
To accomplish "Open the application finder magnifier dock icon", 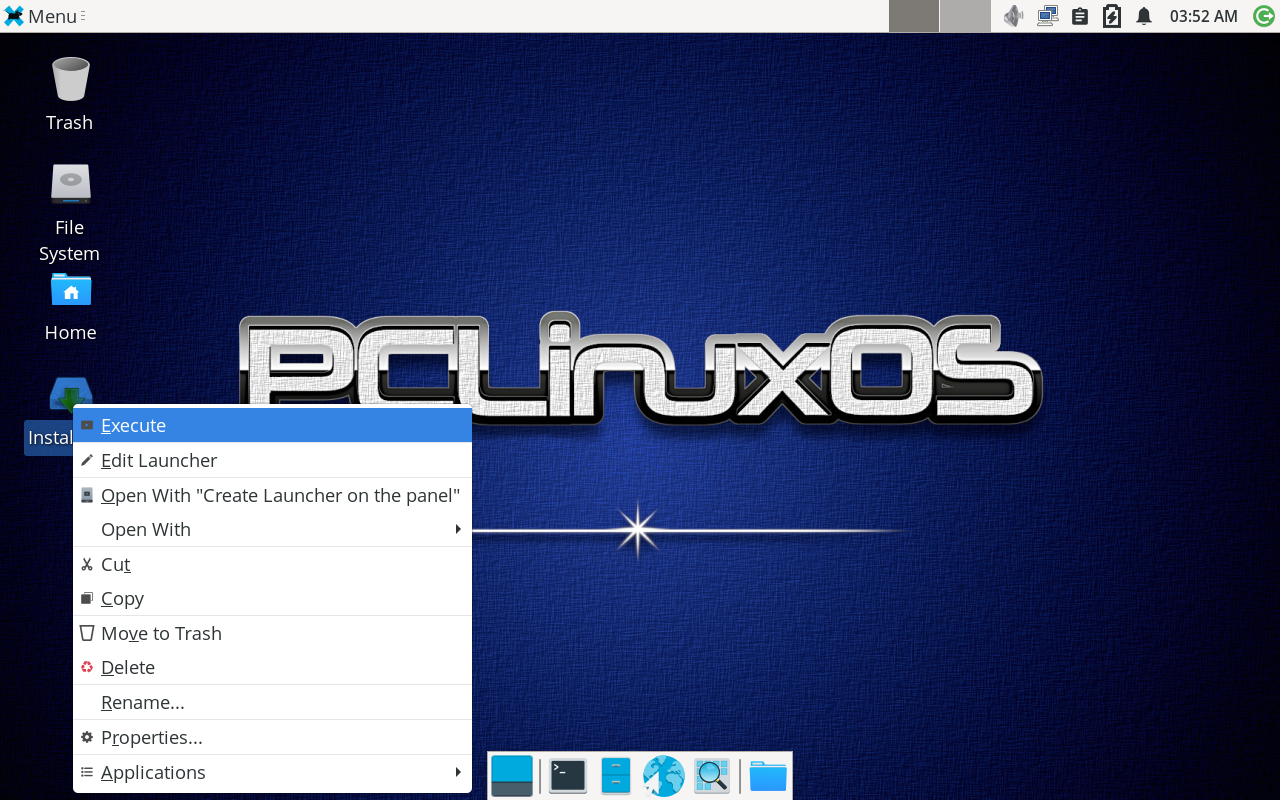I will click(x=712, y=776).
